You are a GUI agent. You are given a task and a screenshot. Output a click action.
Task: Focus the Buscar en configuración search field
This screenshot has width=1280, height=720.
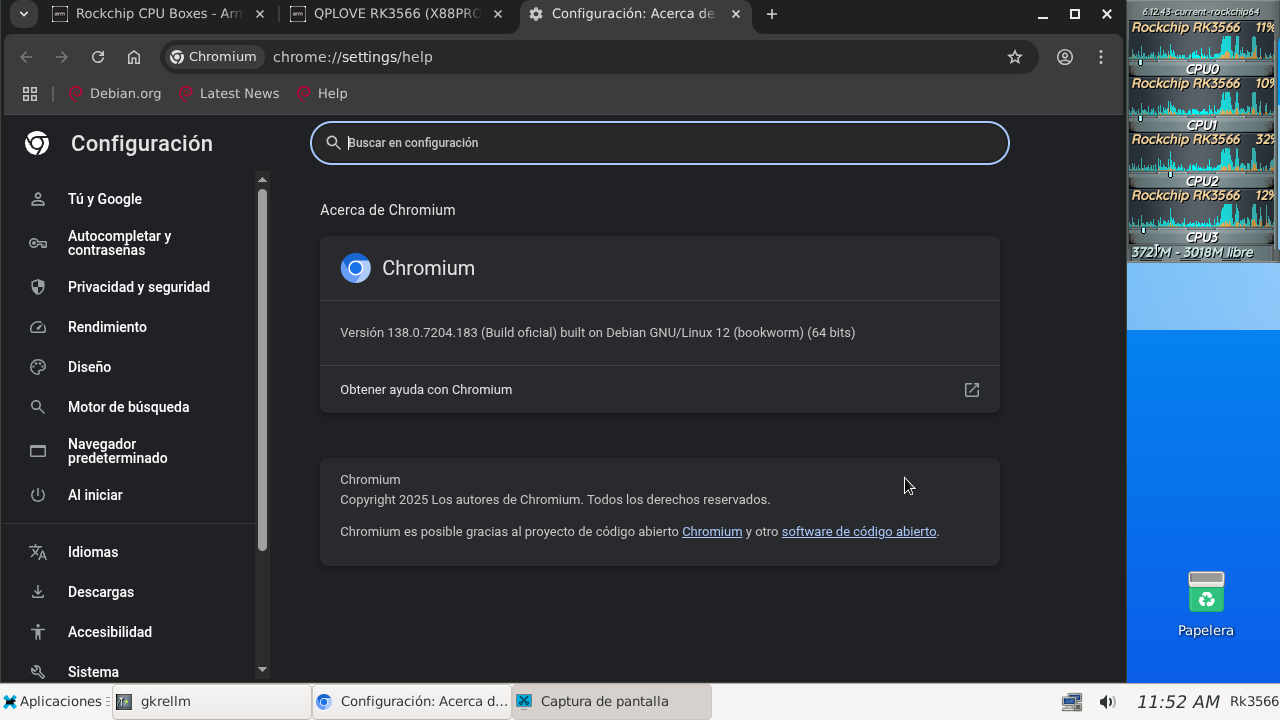(x=660, y=143)
